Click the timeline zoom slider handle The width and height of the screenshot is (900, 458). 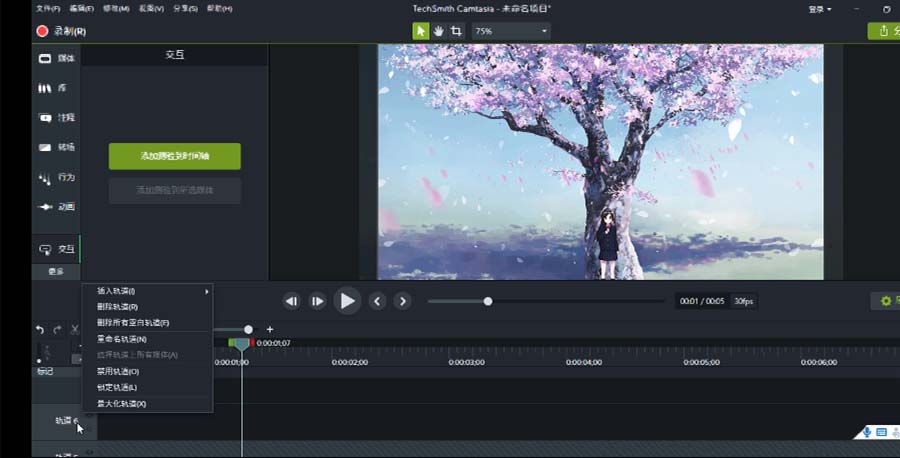248,329
